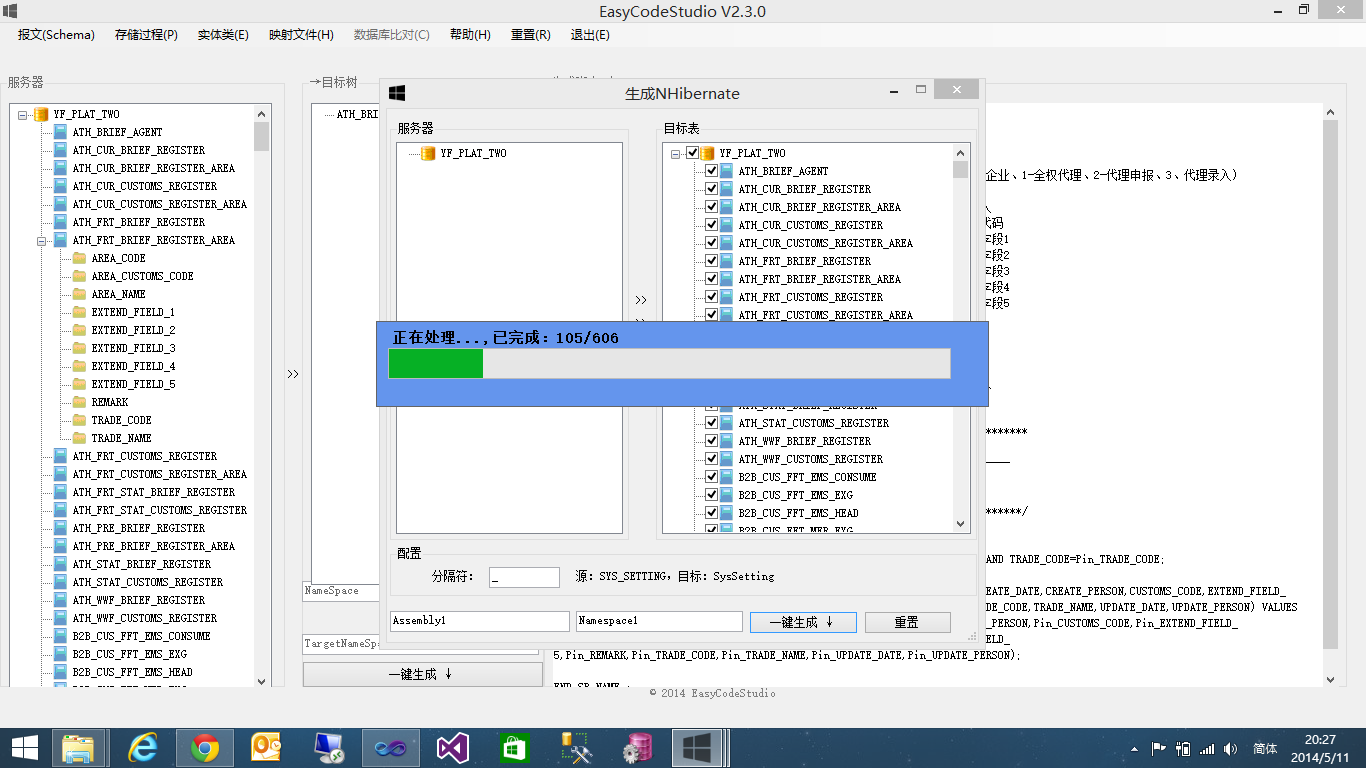
Task: Toggle ATH_FRT_BRIEF_REGISTER checkbox in dialog
Action: pyautogui.click(x=712, y=261)
